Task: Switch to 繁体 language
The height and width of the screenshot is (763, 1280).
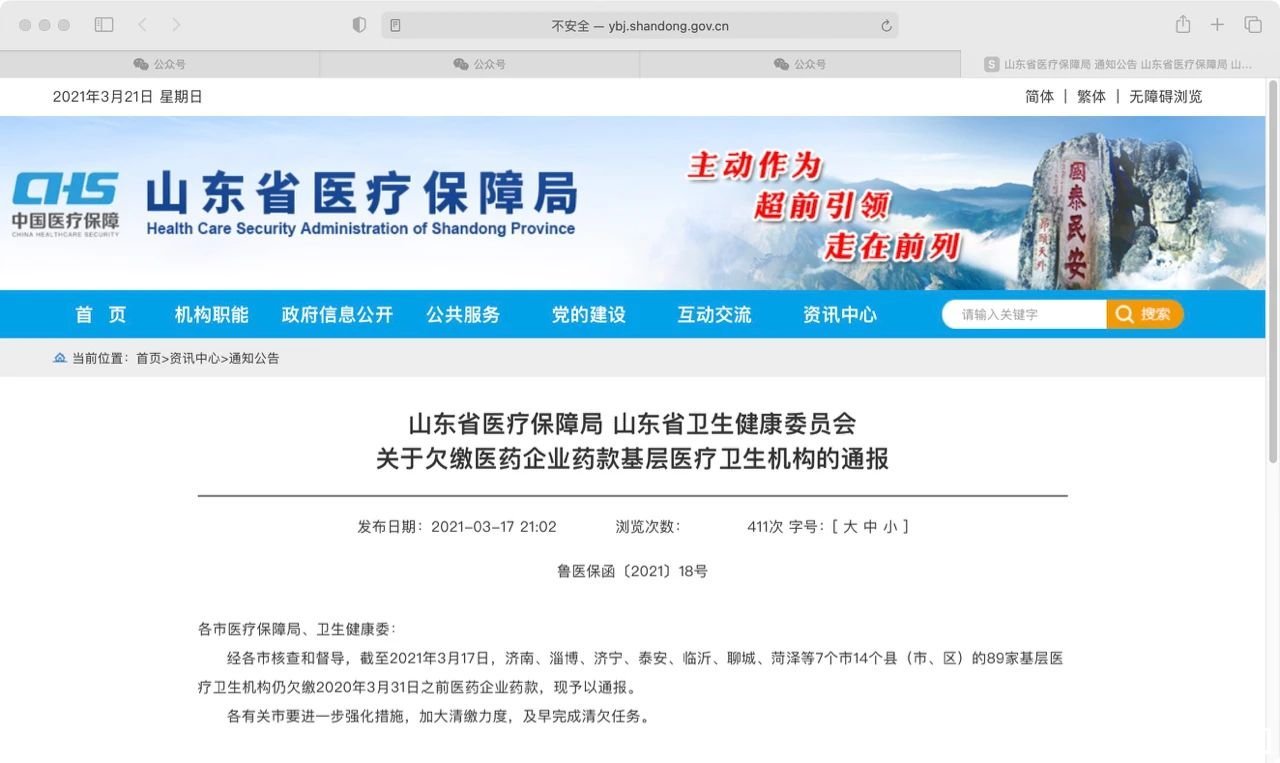Action: coord(1092,97)
